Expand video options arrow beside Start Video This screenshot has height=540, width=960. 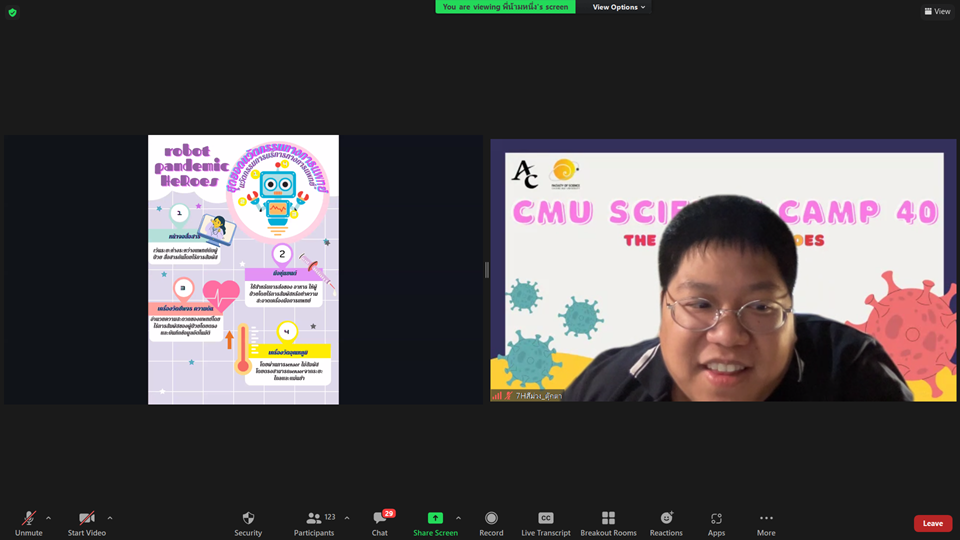click(x=109, y=518)
